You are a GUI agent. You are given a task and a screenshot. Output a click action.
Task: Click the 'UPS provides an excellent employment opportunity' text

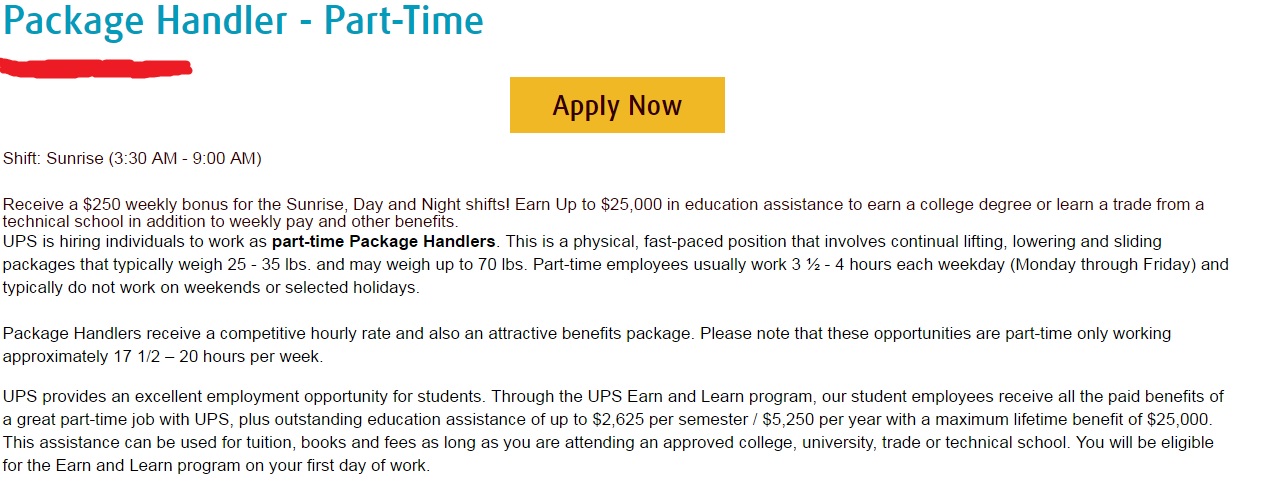pos(181,396)
